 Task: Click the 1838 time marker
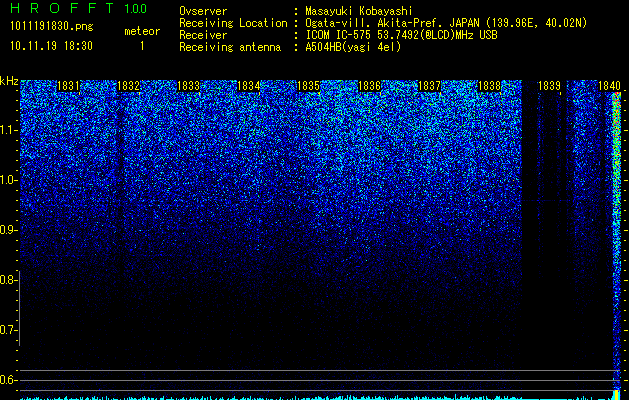click(489, 86)
